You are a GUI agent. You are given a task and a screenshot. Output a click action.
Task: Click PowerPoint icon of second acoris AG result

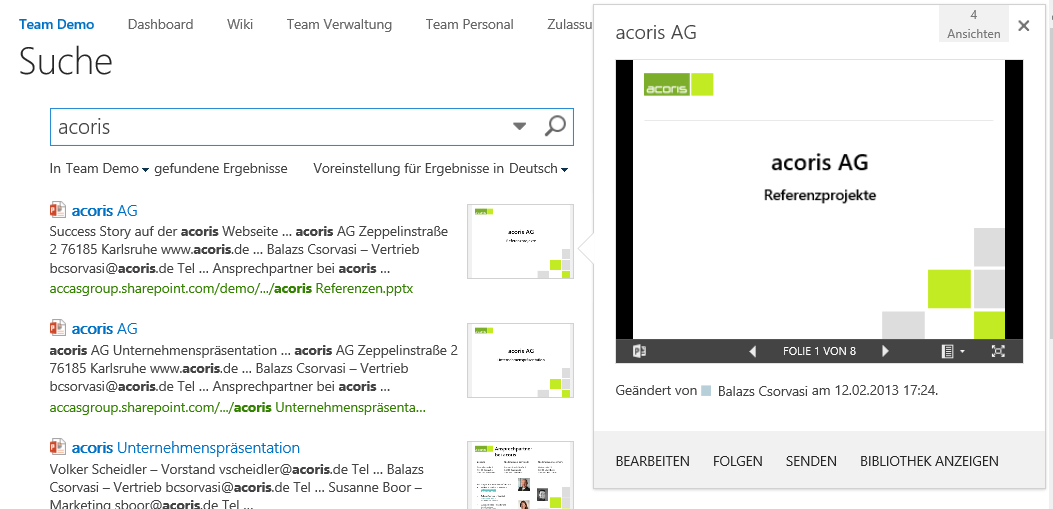(x=58, y=328)
